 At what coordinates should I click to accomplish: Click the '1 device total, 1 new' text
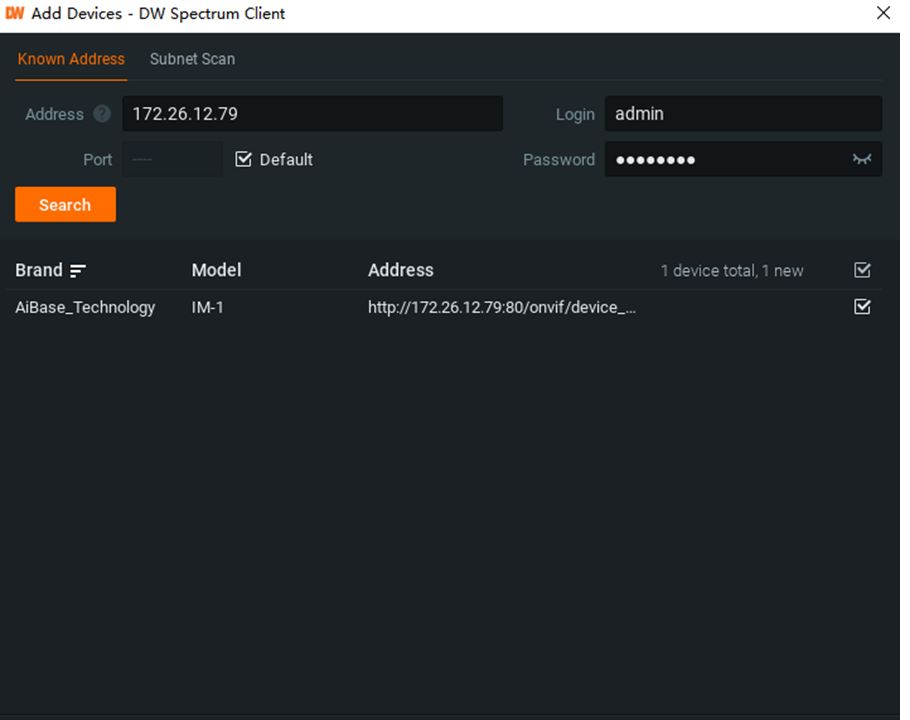(732, 271)
